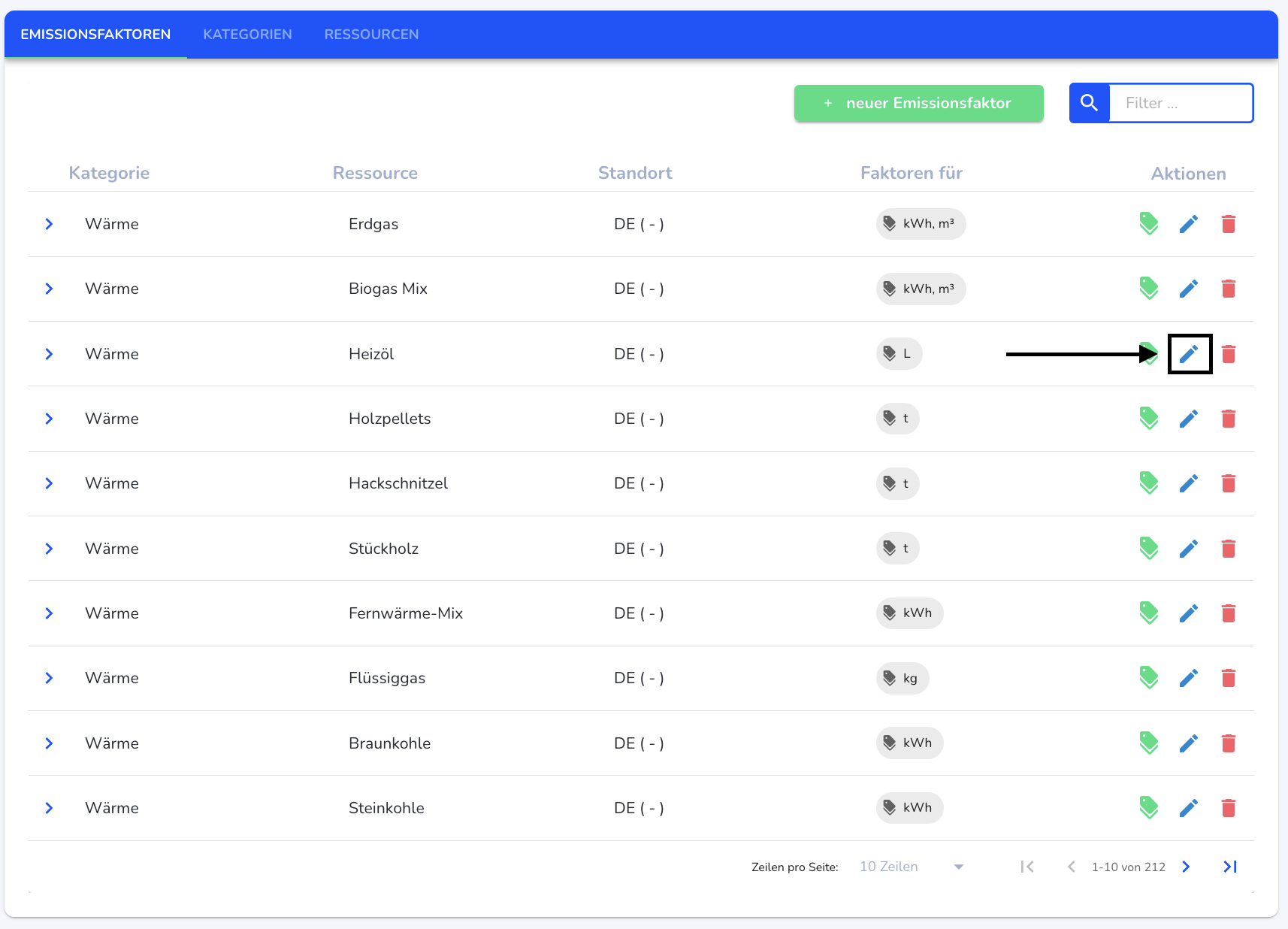
Task: Click the Ressource column header
Action: coord(375,173)
